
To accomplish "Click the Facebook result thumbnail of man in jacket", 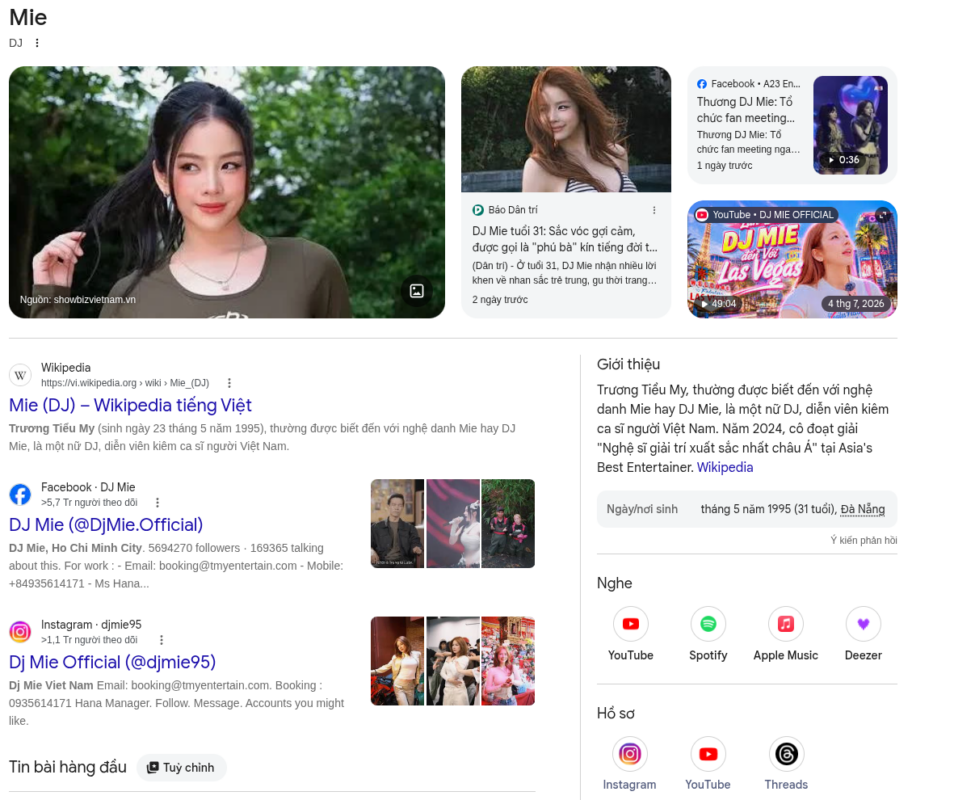I will tap(397, 524).
